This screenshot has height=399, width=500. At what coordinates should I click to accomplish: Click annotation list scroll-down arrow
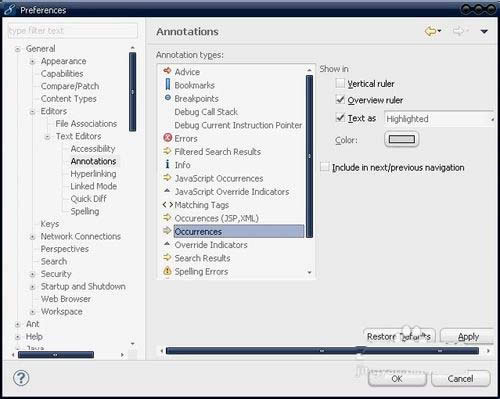[309, 273]
